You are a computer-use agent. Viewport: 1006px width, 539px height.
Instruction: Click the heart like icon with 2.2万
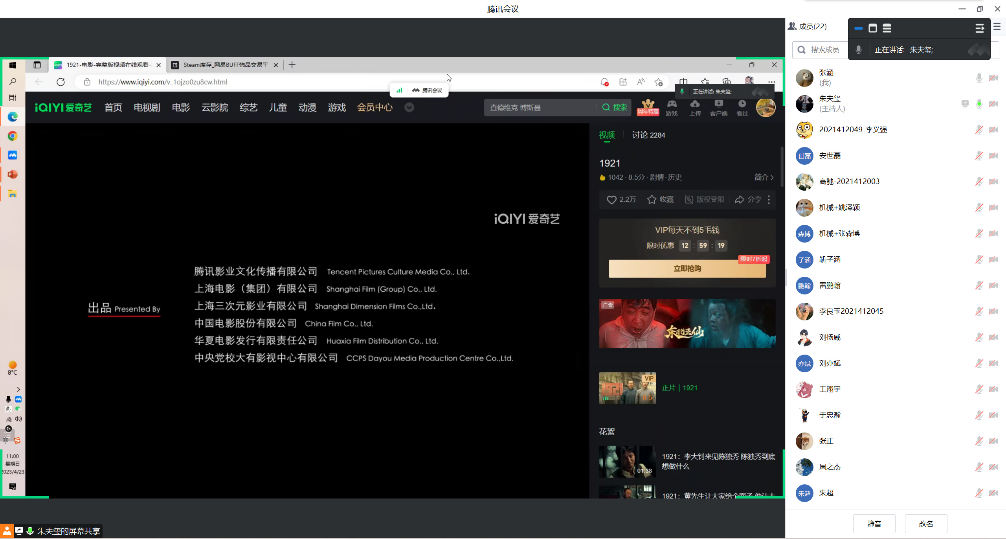tap(613, 200)
